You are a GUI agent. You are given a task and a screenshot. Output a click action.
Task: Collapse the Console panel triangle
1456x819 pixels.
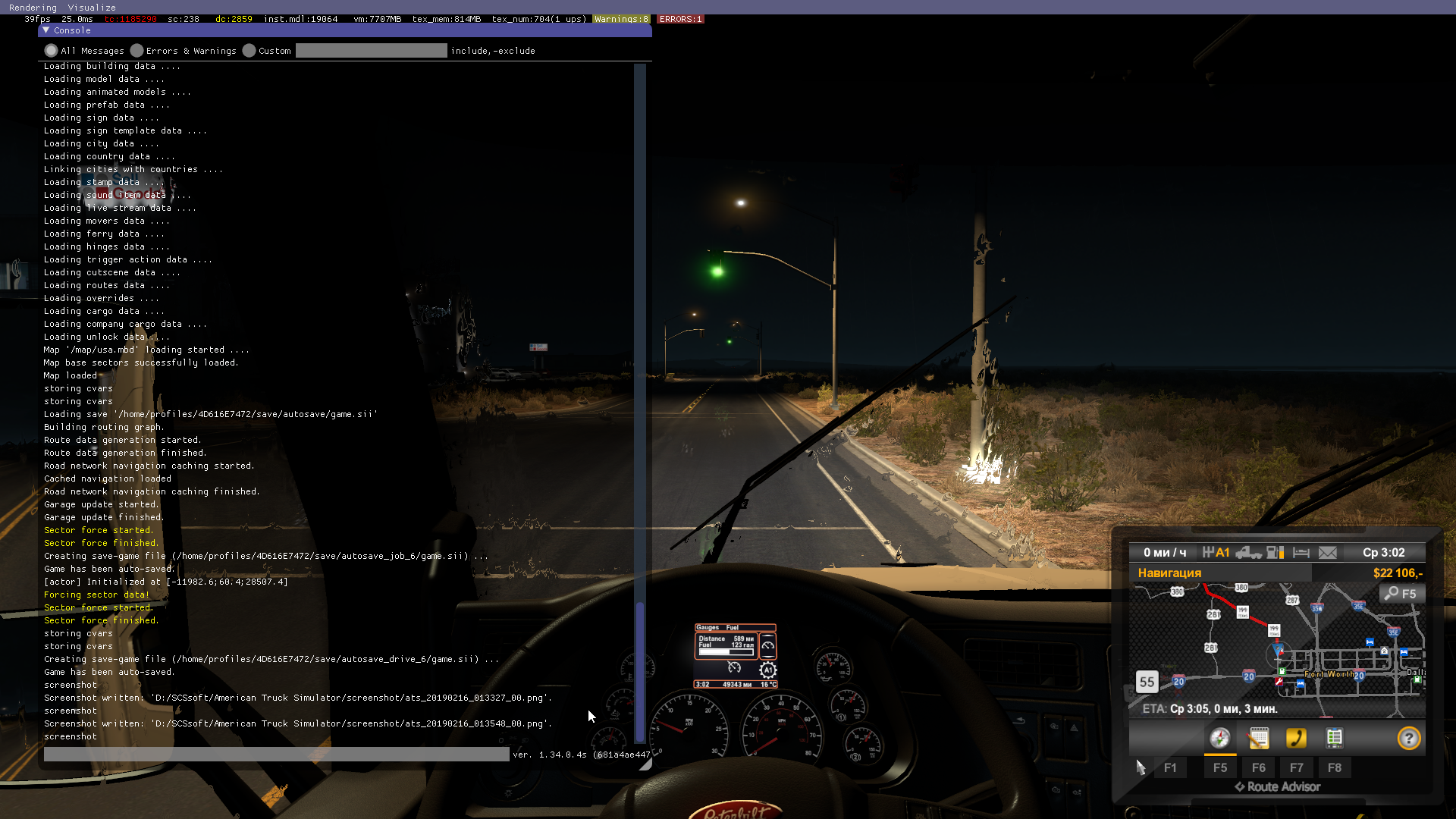[x=46, y=30]
